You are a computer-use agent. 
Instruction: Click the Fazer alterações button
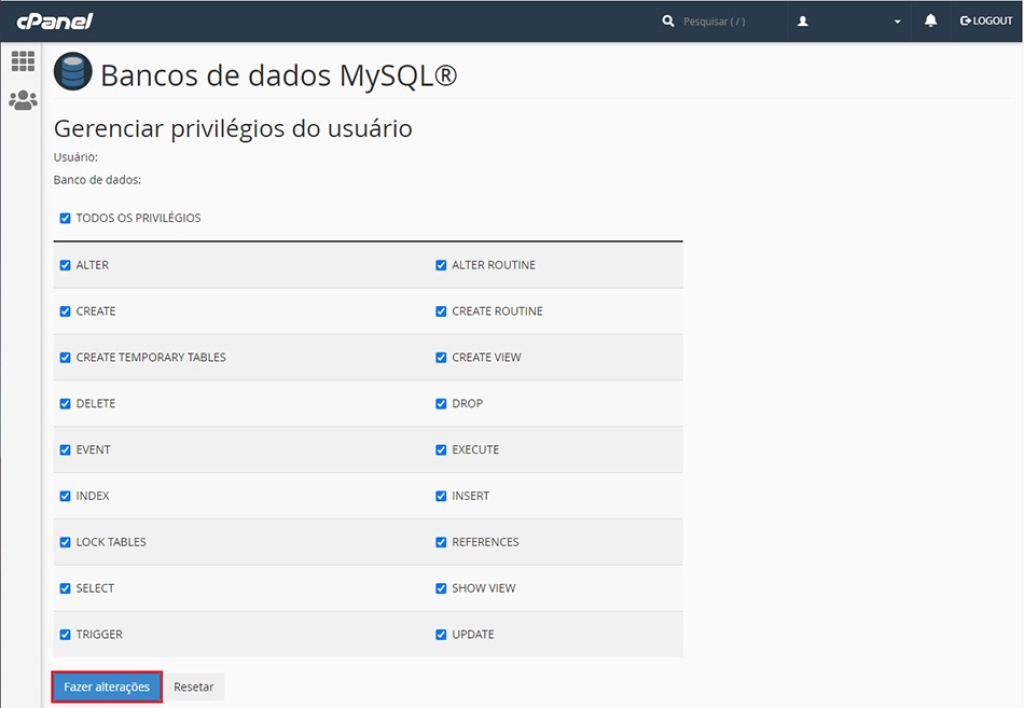[106, 687]
